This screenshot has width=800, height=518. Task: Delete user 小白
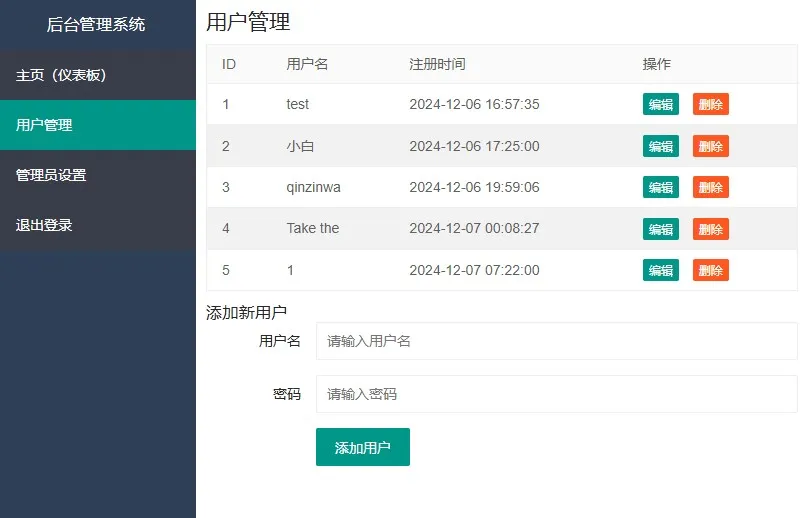coord(711,146)
